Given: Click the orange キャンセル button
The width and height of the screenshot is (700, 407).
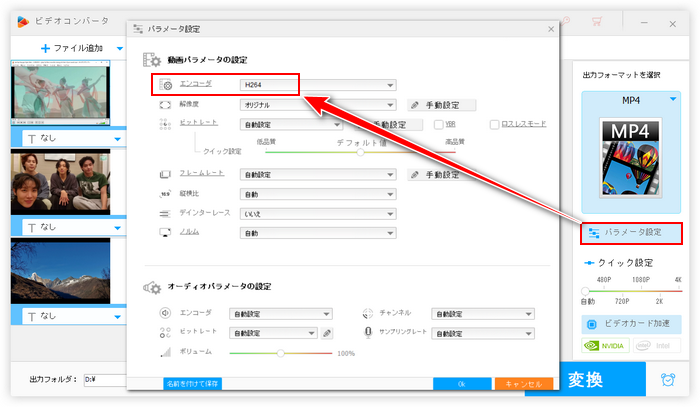Looking at the screenshot, I should coord(524,383).
